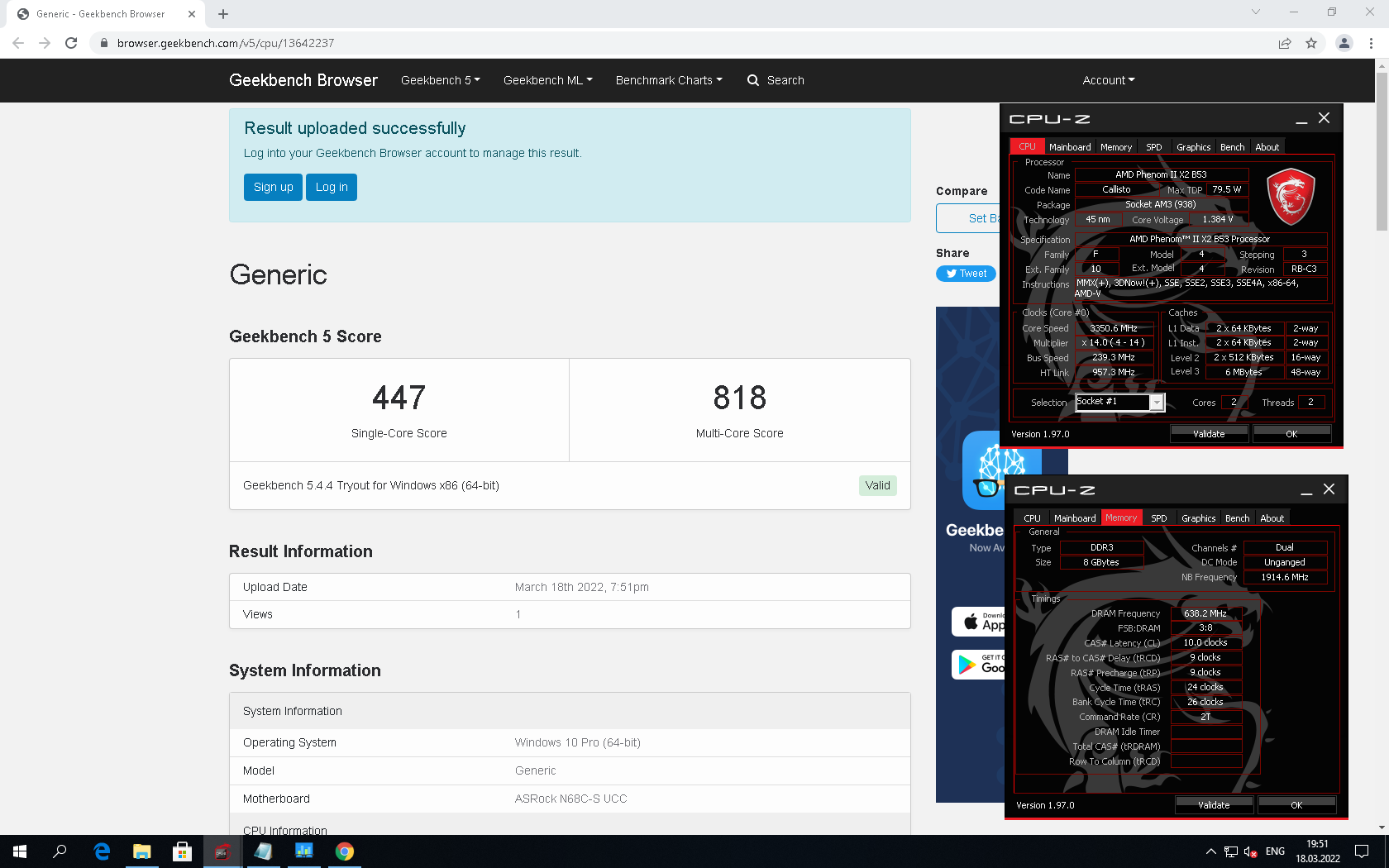The width and height of the screenshot is (1389, 868).
Task: Go to Geekbench Browser home link
Action: [x=303, y=80]
